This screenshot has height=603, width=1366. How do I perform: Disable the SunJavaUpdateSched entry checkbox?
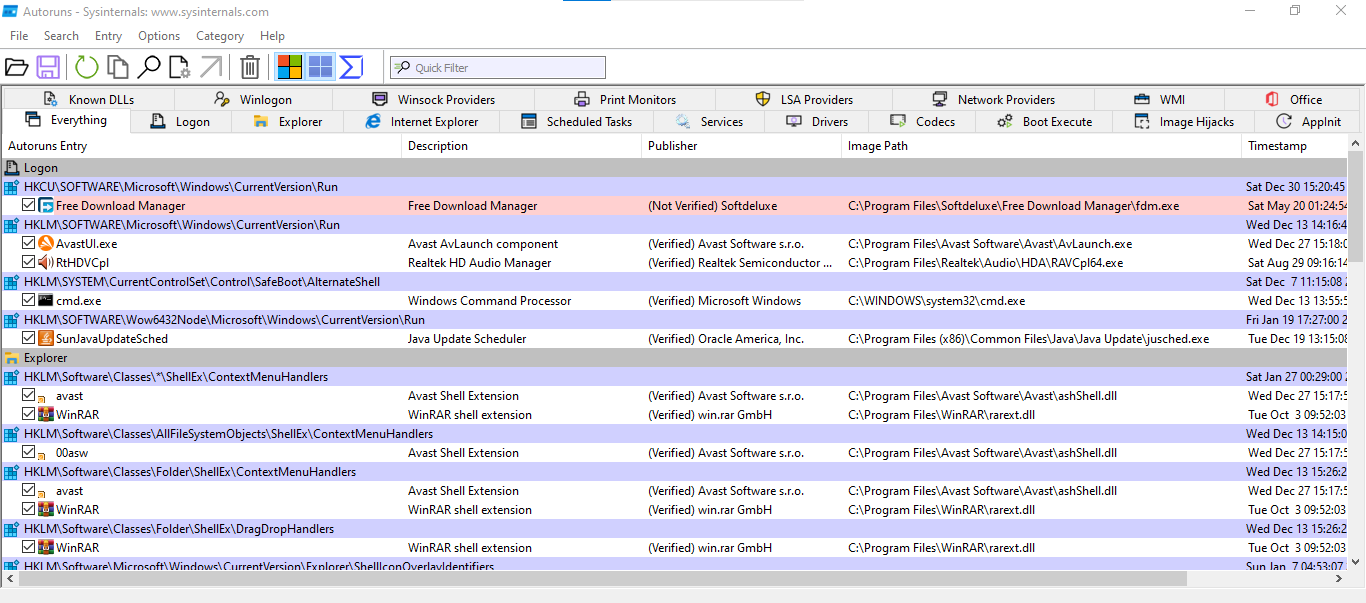pos(29,339)
